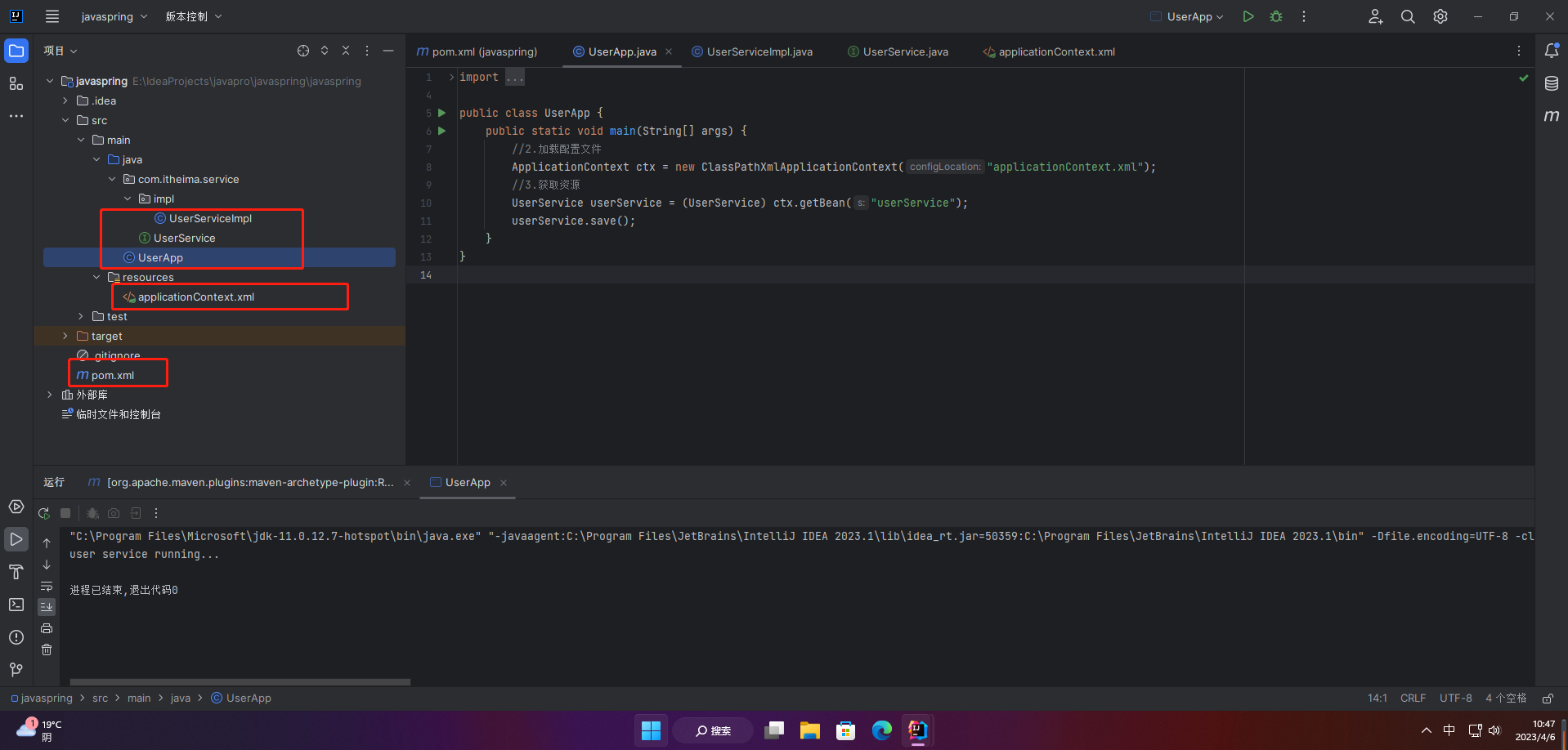Open the Database tool window
This screenshot has height=750, width=1568.
(x=1551, y=83)
